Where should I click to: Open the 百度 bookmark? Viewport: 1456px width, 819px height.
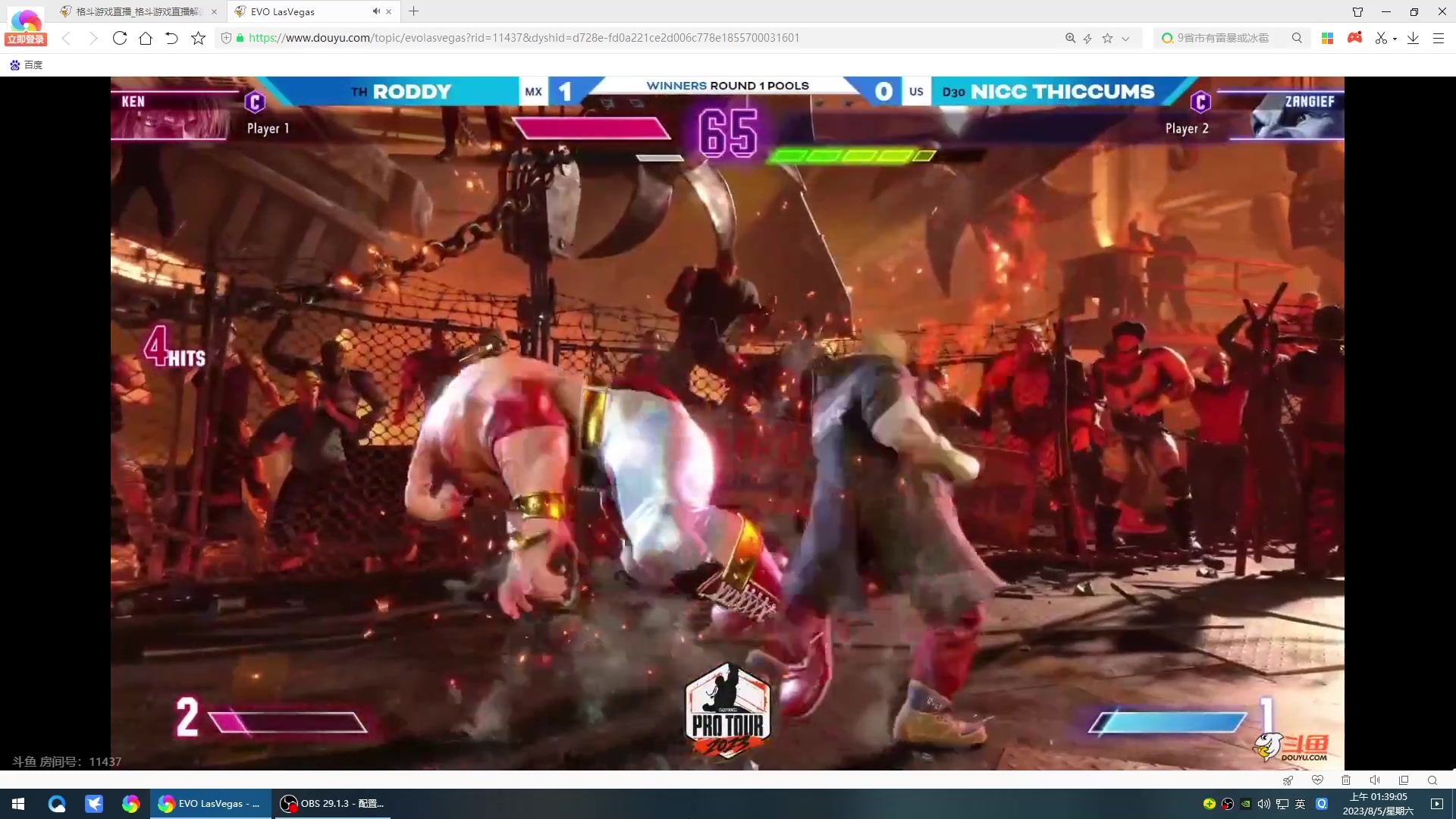pyautogui.click(x=27, y=65)
